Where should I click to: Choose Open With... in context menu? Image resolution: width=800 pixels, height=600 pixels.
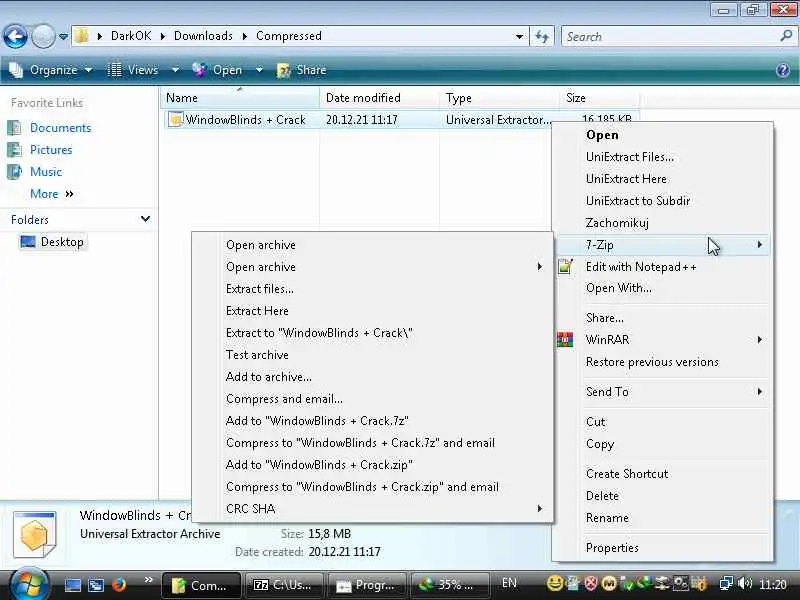[x=662, y=288]
